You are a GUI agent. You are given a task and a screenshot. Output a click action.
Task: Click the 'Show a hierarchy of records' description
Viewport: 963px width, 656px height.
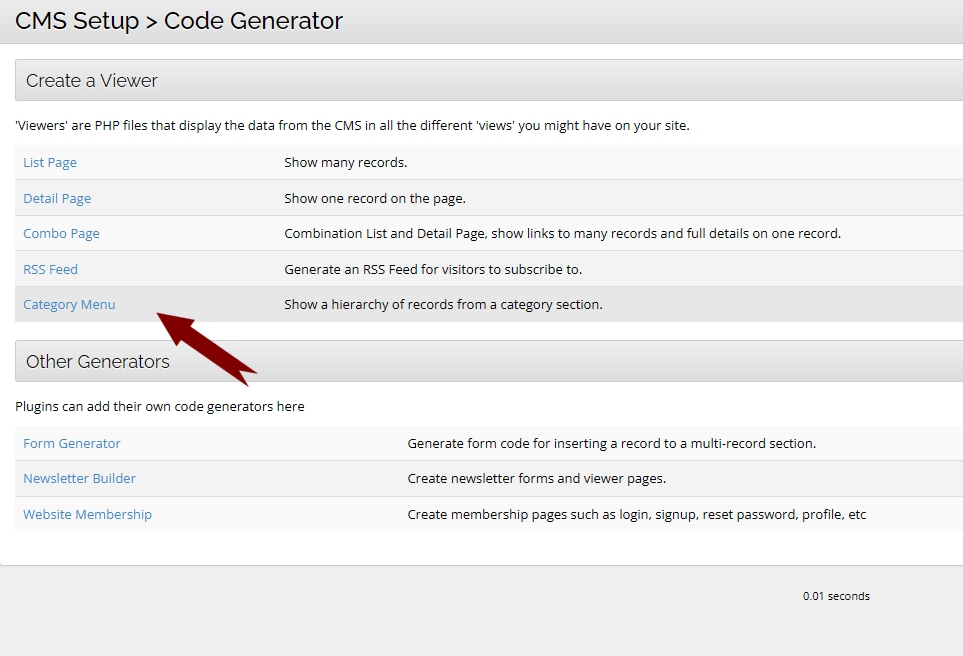[x=443, y=304]
